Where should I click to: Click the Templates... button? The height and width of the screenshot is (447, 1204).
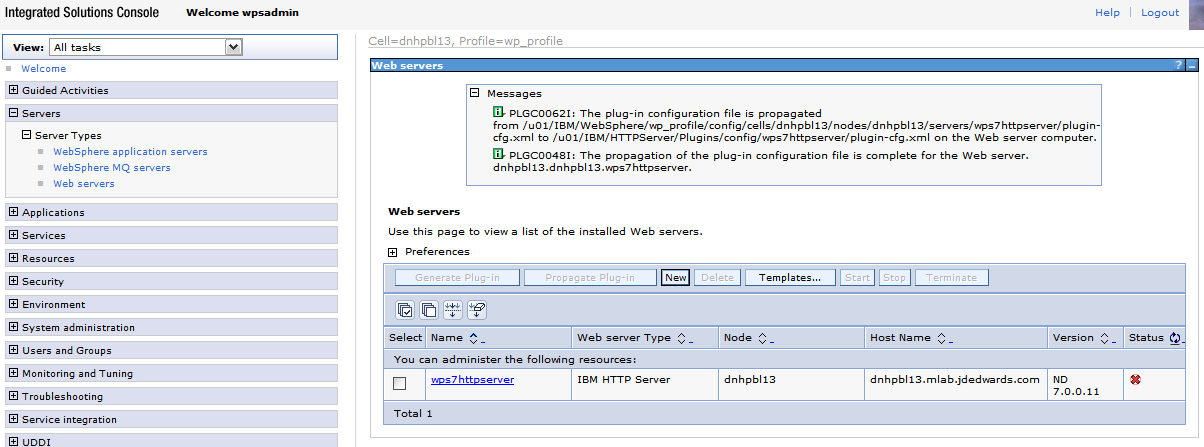pos(789,277)
